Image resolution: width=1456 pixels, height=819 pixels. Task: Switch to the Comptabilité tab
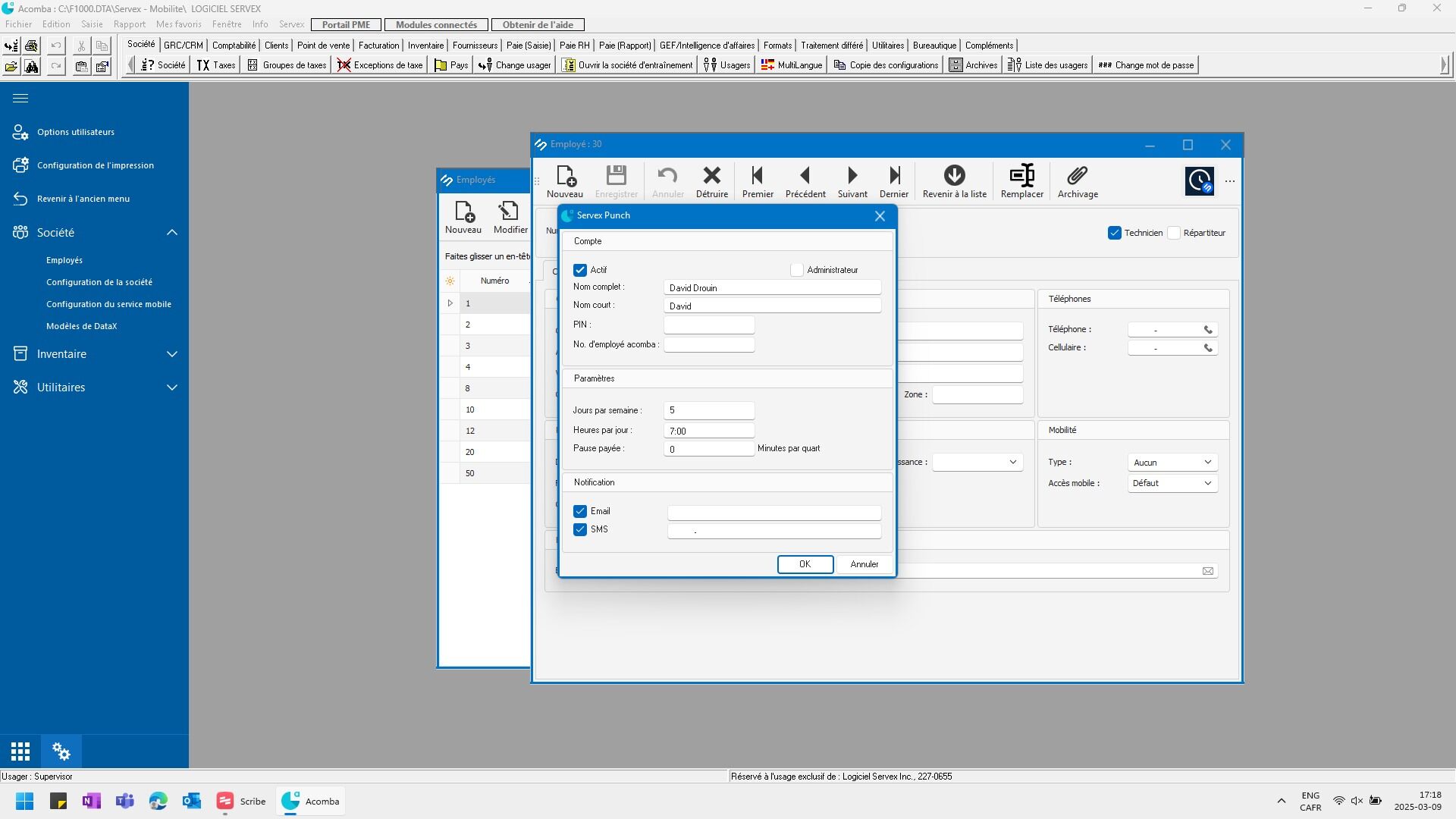point(234,45)
